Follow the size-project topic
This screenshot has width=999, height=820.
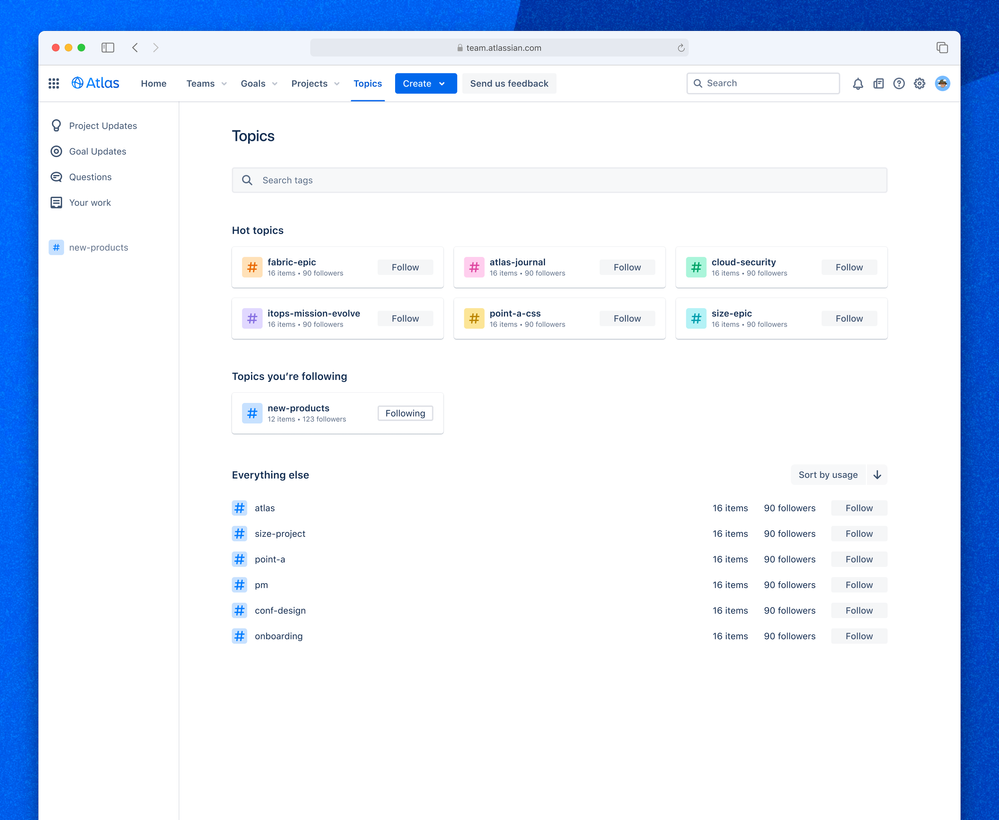tap(859, 533)
